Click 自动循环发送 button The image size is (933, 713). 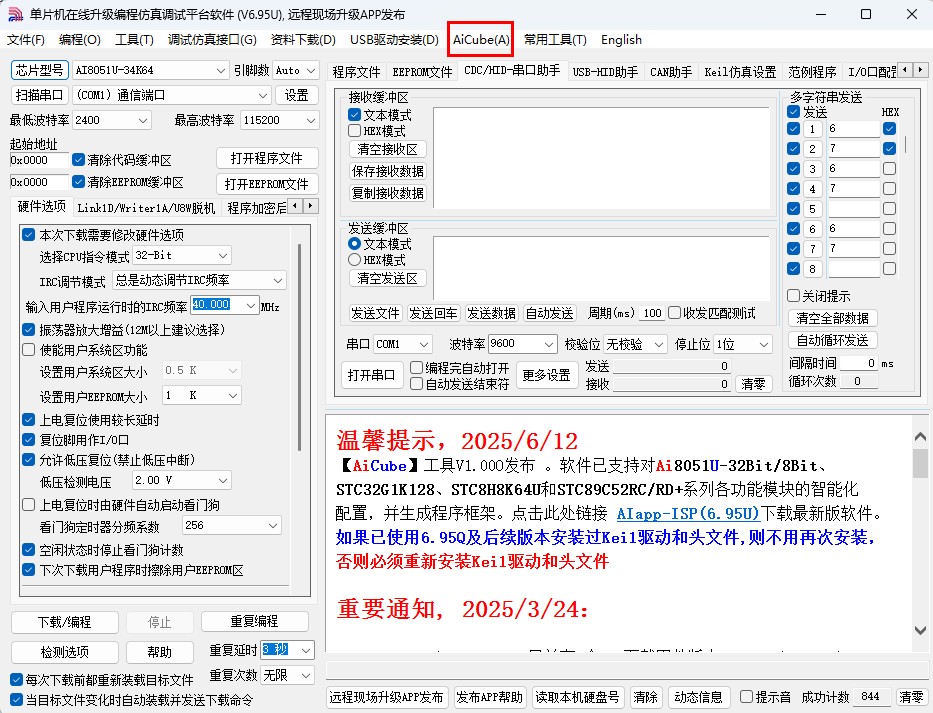click(832, 340)
